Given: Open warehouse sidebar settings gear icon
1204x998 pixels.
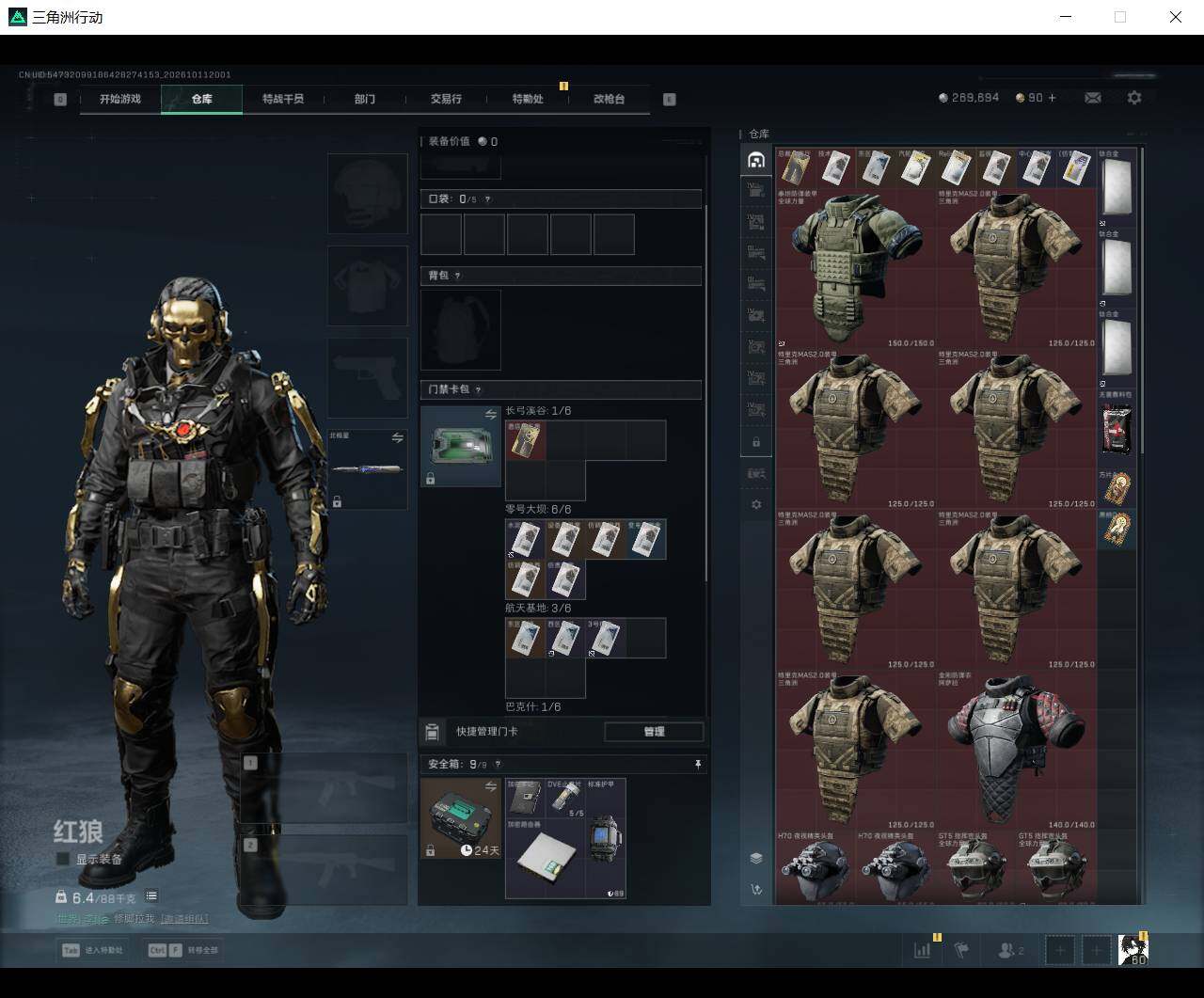Looking at the screenshot, I should [756, 505].
